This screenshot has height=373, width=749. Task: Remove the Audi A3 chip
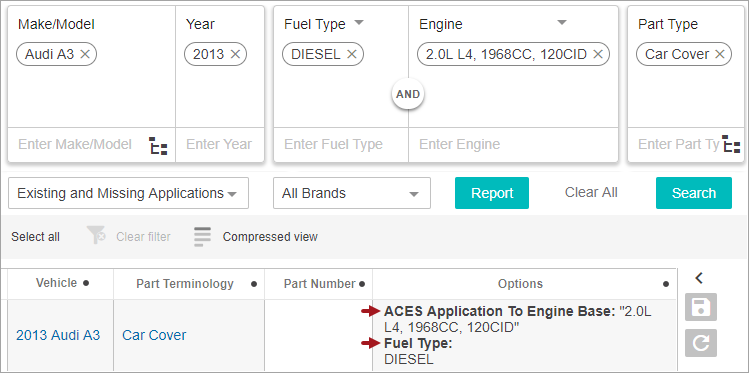pos(85,54)
